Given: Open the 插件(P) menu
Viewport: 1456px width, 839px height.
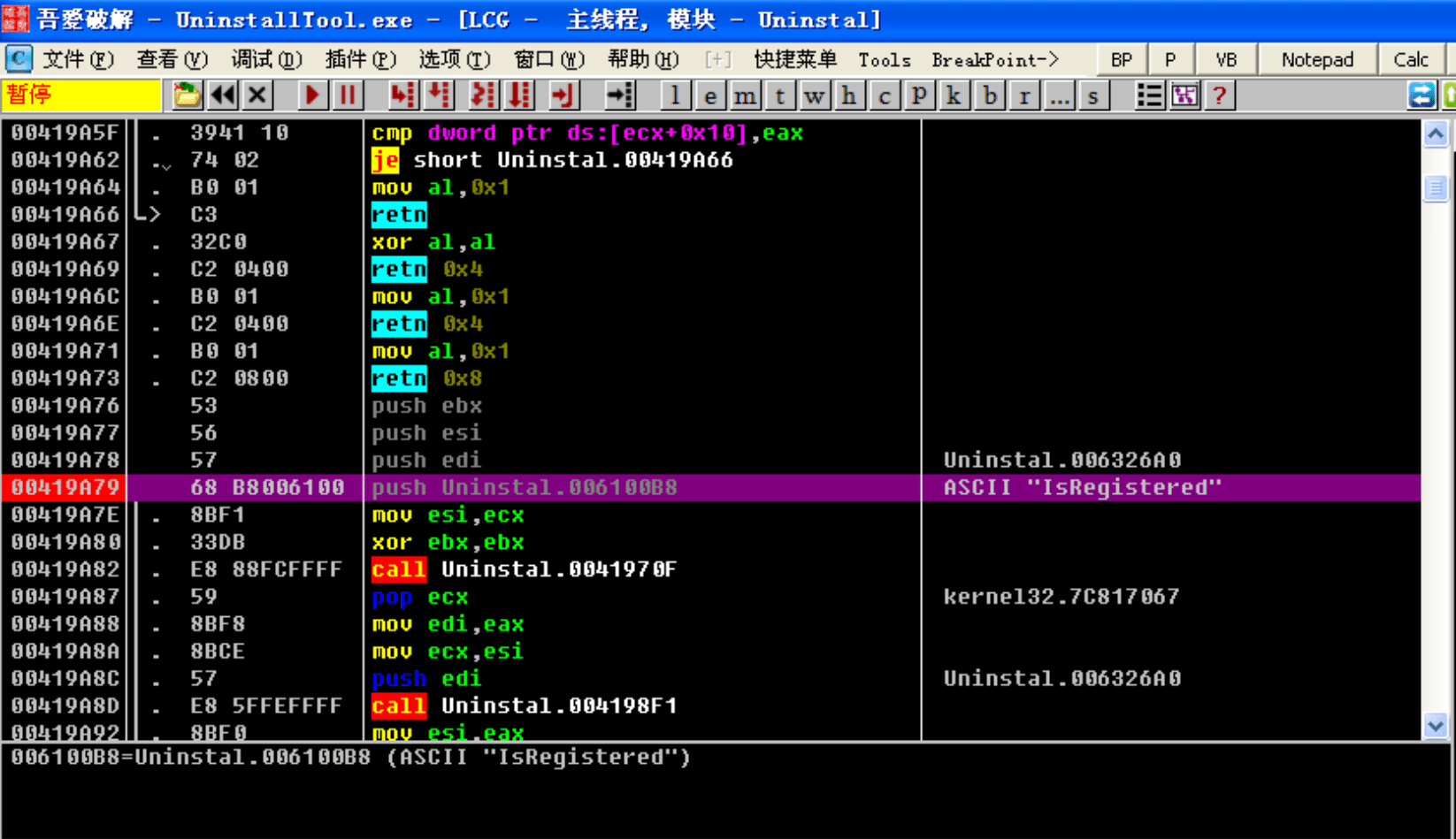Looking at the screenshot, I should (x=360, y=59).
